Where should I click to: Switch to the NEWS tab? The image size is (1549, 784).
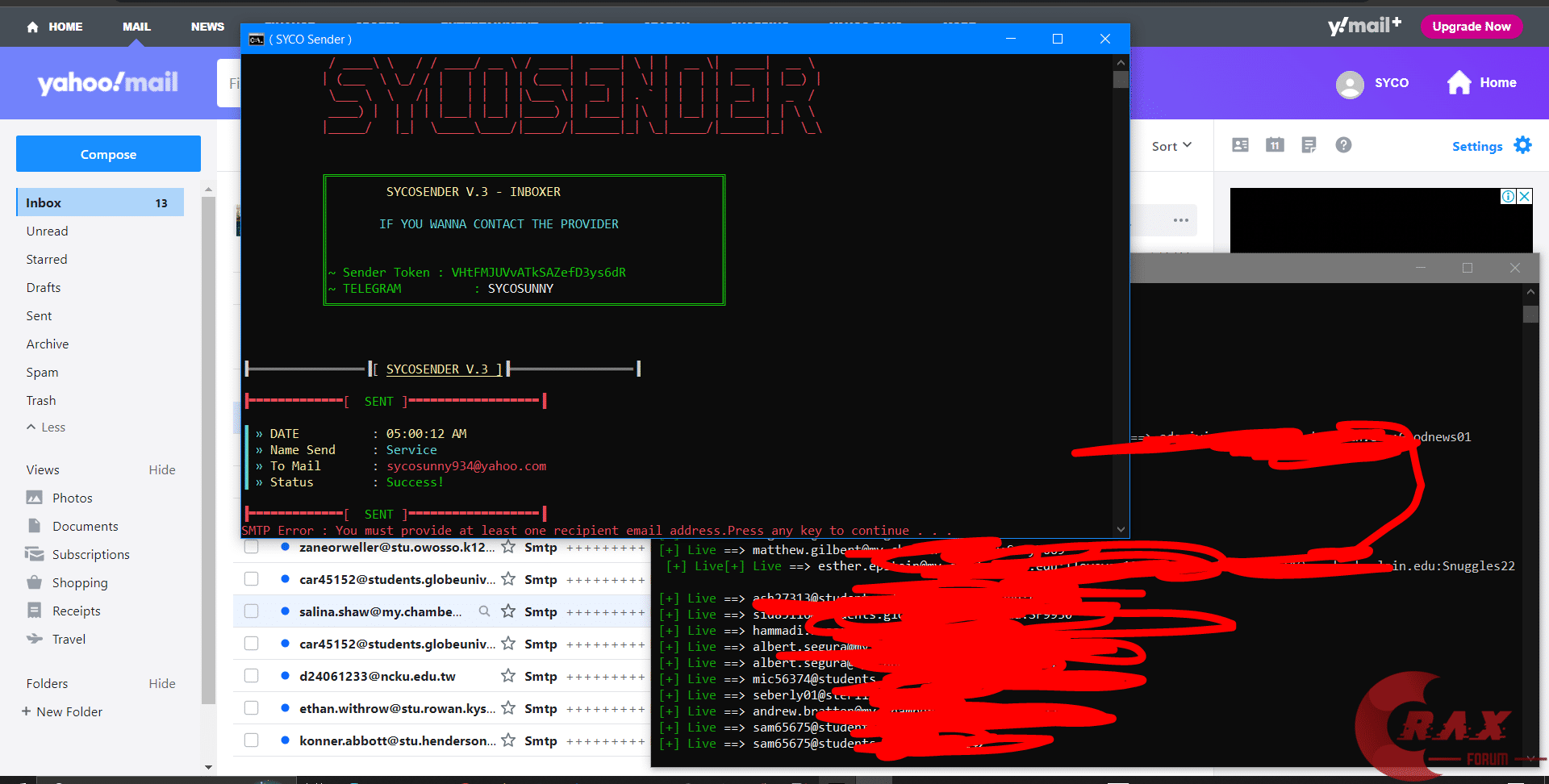(x=207, y=27)
